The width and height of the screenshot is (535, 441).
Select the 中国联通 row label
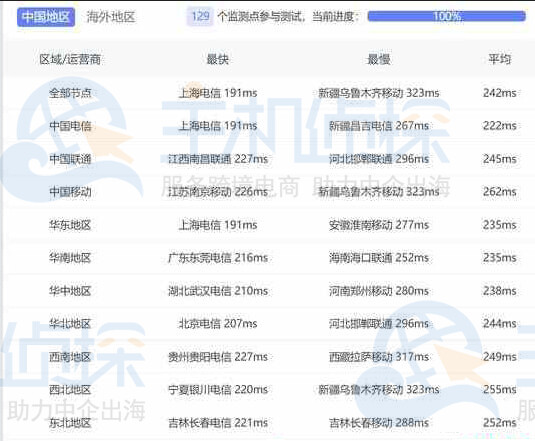pos(70,159)
